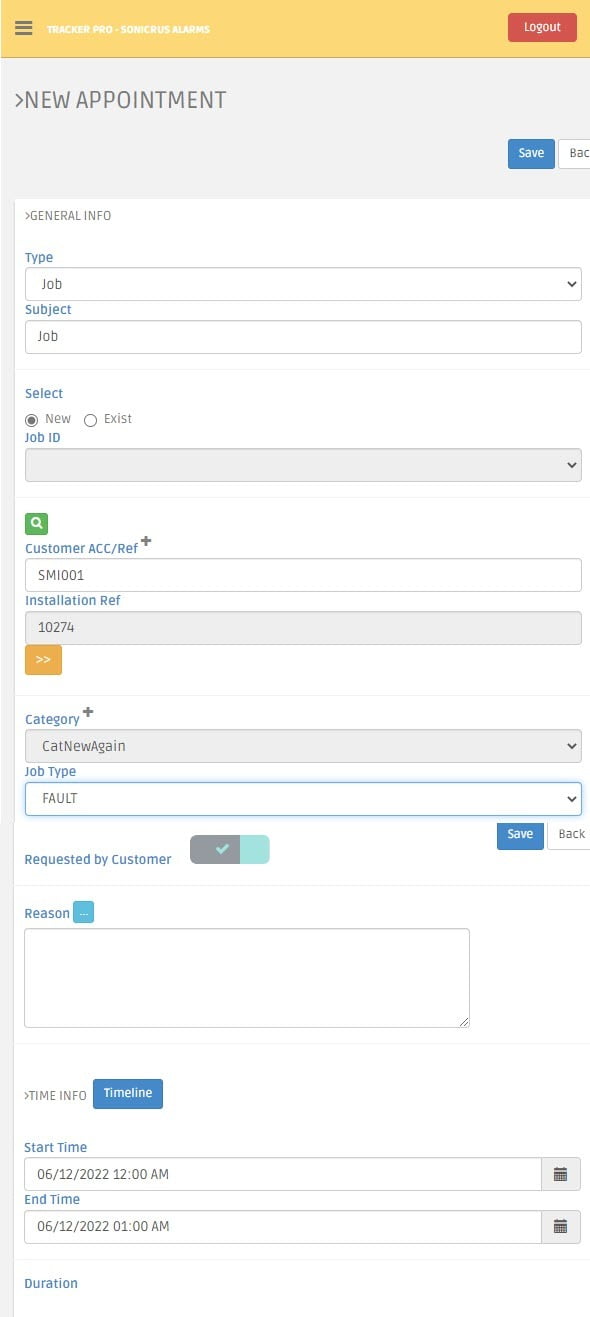Open the Job ID dropdown
Viewport: 590px width, 1317px height.
pos(303,465)
